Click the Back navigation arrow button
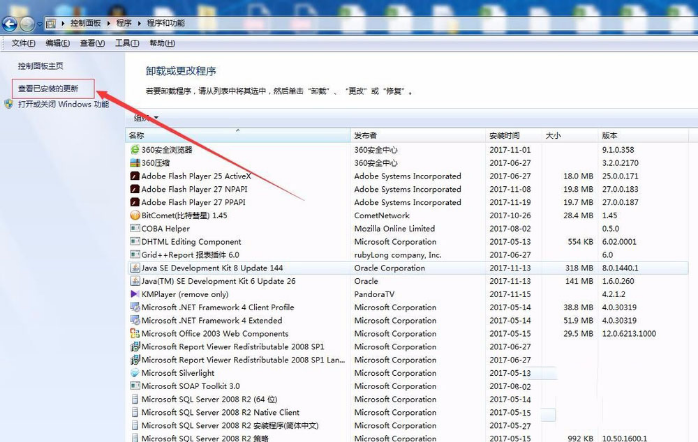Screen dimensions: 698x442 (x=9, y=22)
